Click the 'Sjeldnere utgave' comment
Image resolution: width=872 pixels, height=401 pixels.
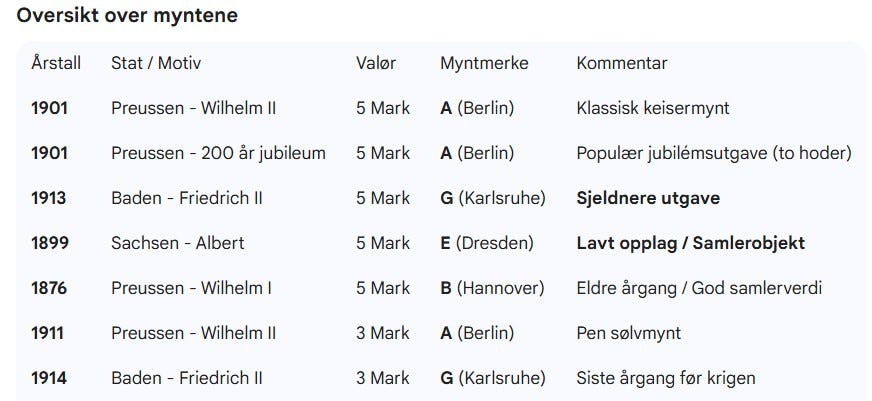(648, 198)
